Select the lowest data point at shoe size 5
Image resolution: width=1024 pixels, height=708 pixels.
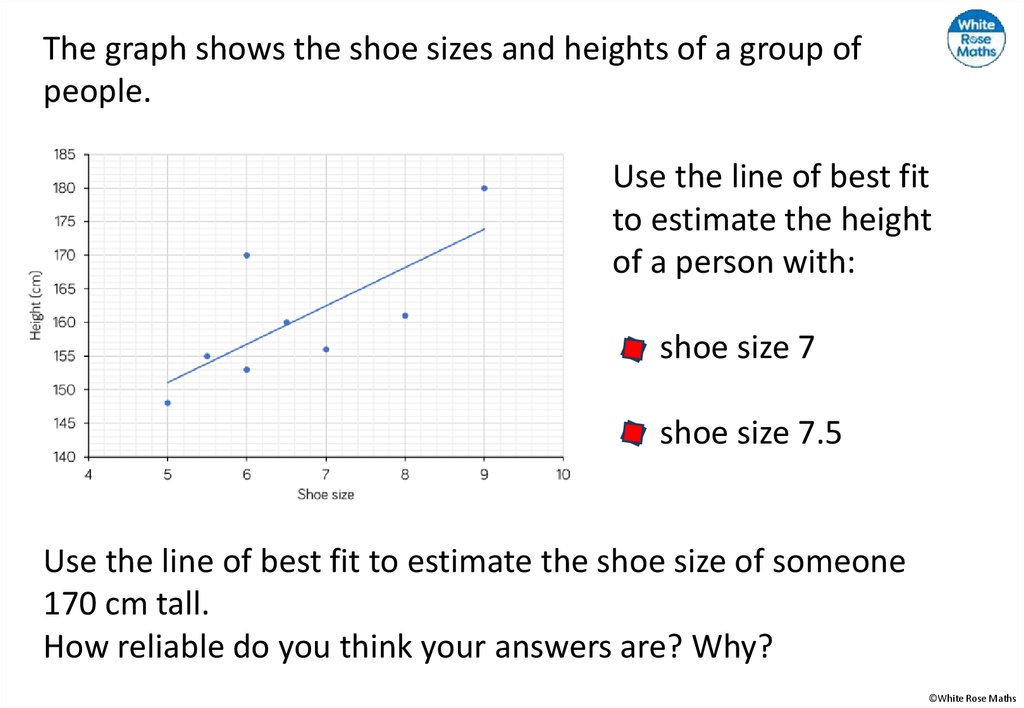[167, 403]
